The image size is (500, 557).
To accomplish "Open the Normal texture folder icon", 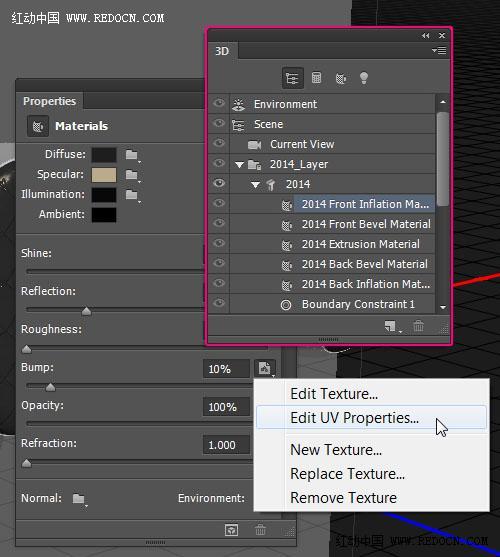I will 80,499.
